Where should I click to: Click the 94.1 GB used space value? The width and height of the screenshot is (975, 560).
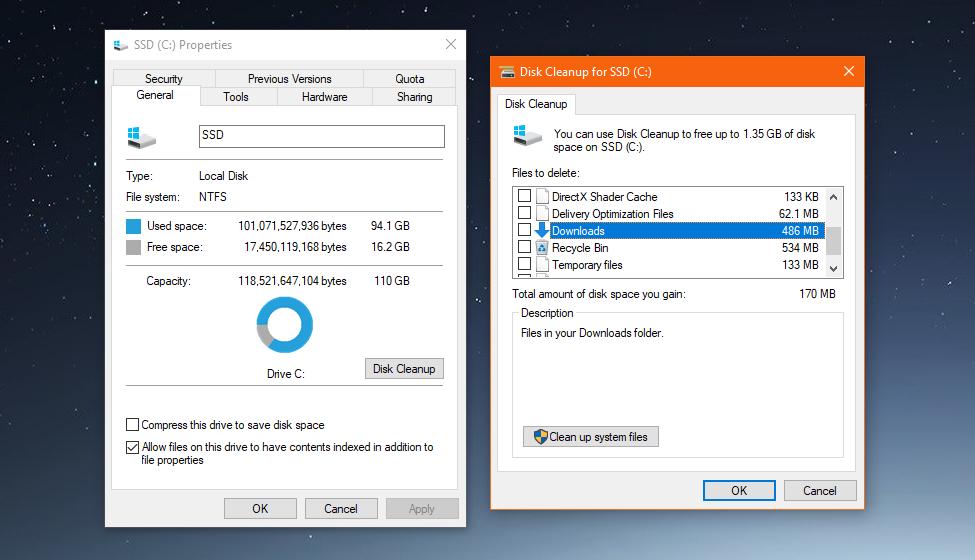(390, 226)
